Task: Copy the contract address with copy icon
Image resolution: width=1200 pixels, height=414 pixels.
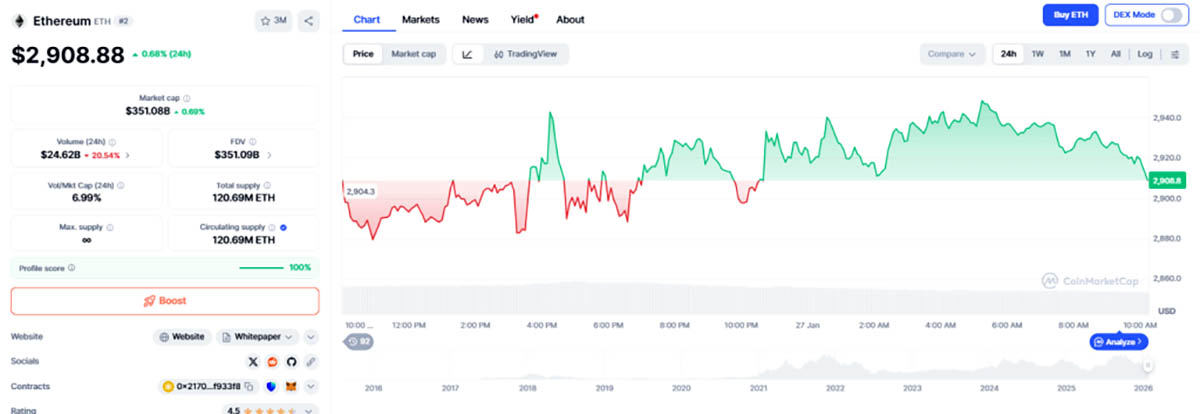Action: [x=248, y=386]
